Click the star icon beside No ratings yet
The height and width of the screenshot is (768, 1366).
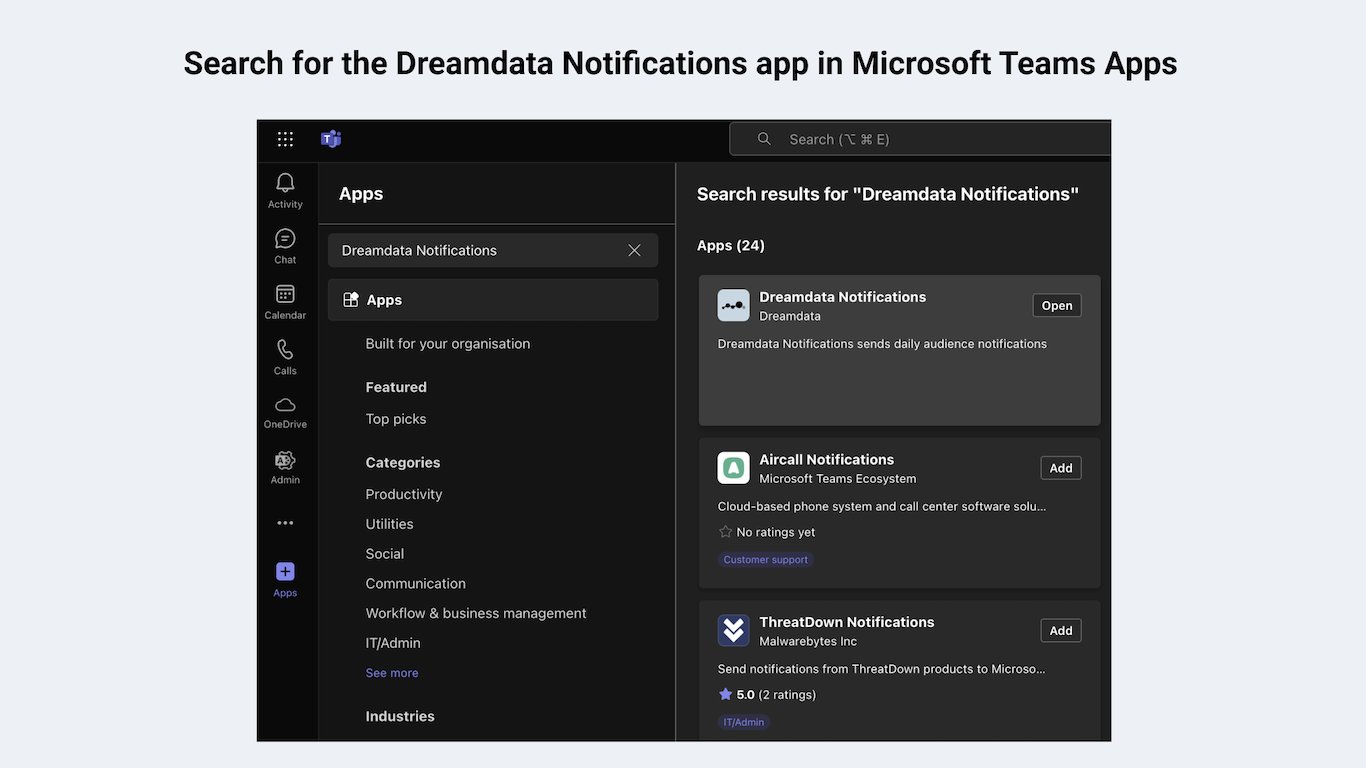(726, 532)
